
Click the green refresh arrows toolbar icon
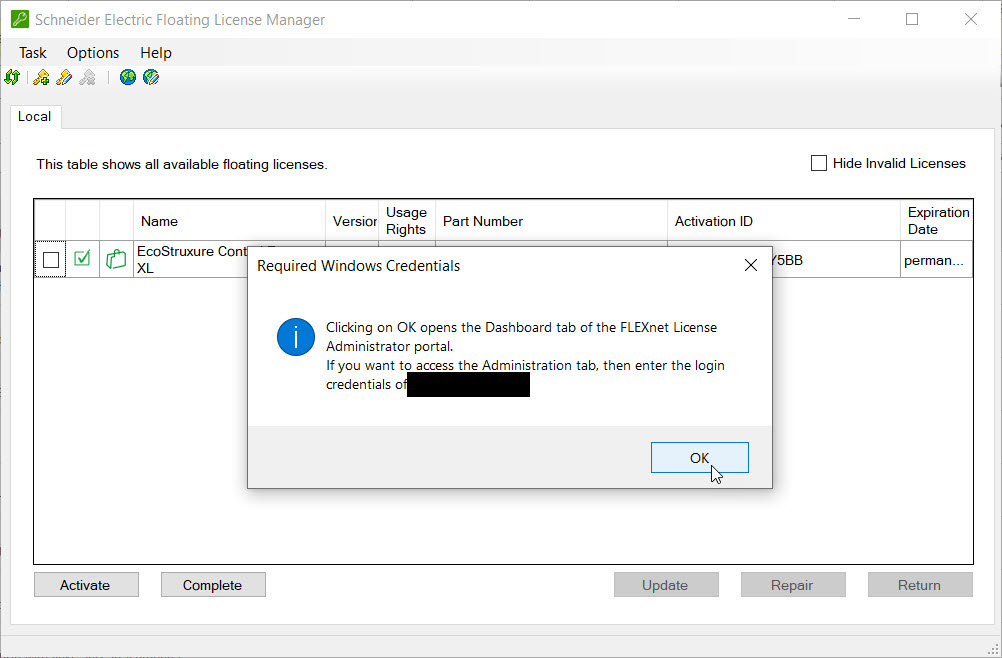[12, 77]
